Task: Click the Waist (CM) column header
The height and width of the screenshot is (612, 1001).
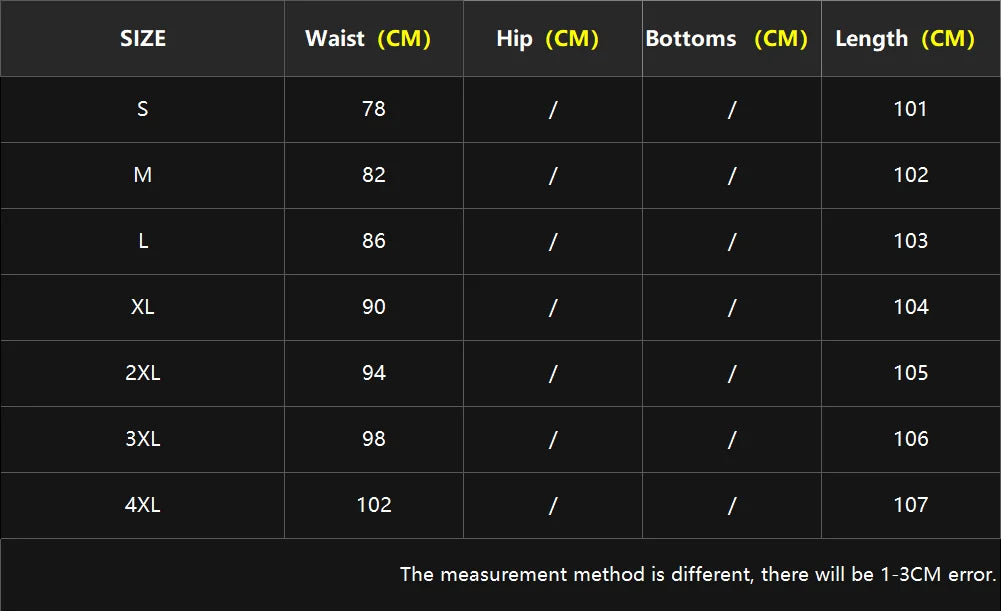Action: click(x=368, y=39)
